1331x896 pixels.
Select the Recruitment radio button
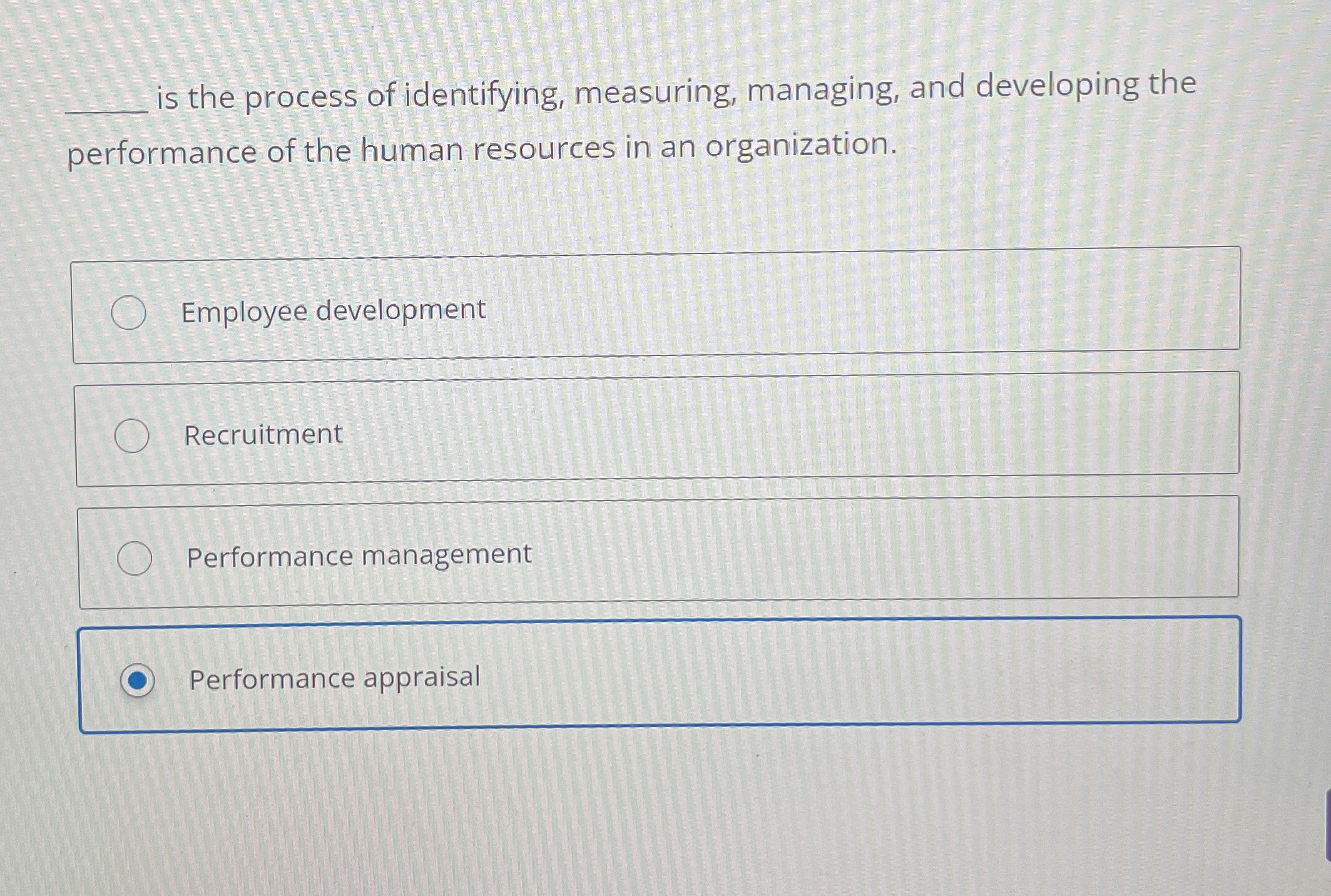[131, 435]
